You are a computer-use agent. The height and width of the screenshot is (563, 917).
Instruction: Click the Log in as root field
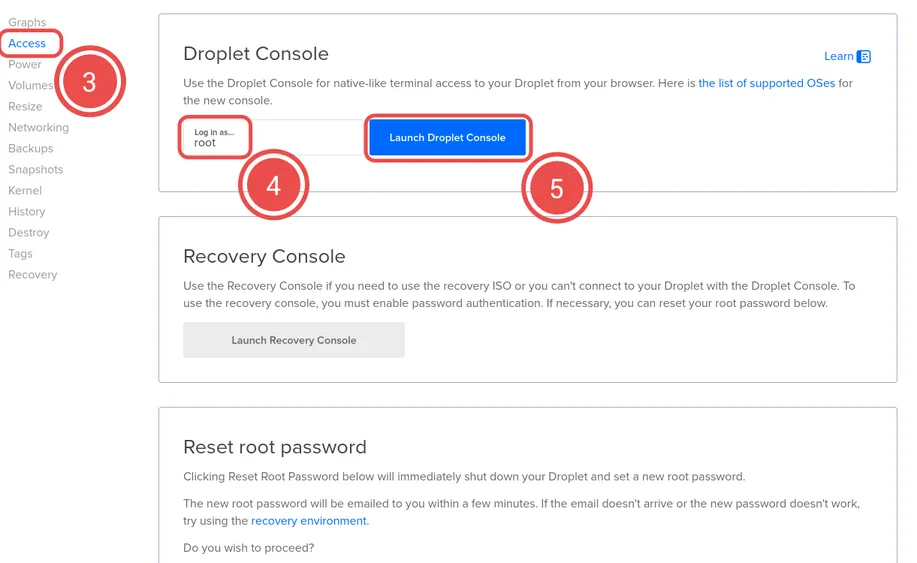(270, 138)
